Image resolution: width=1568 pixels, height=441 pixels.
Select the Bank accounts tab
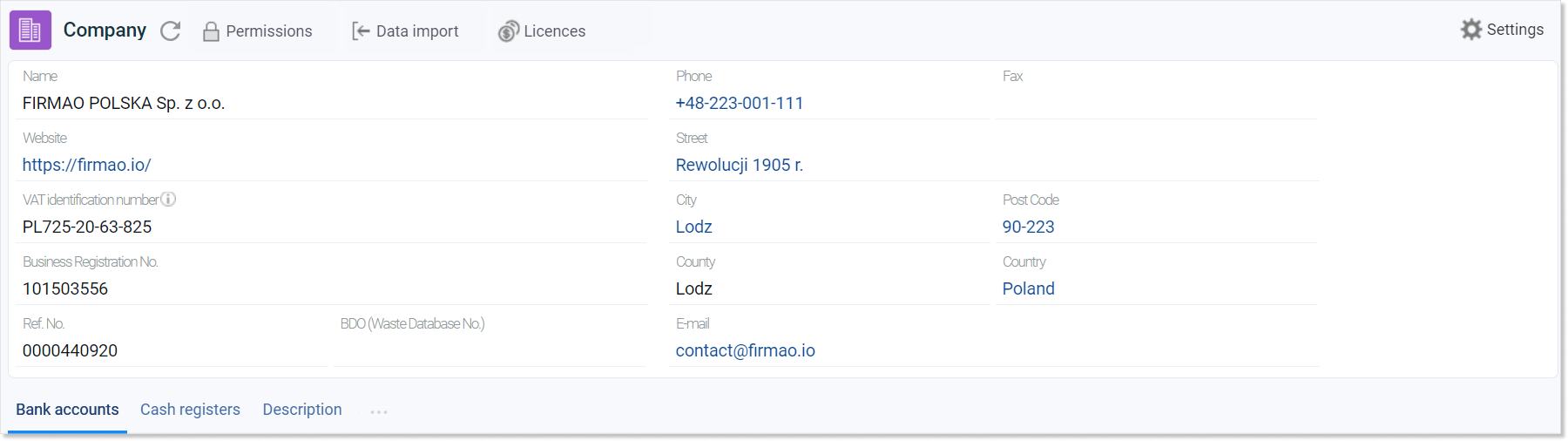tap(67, 410)
